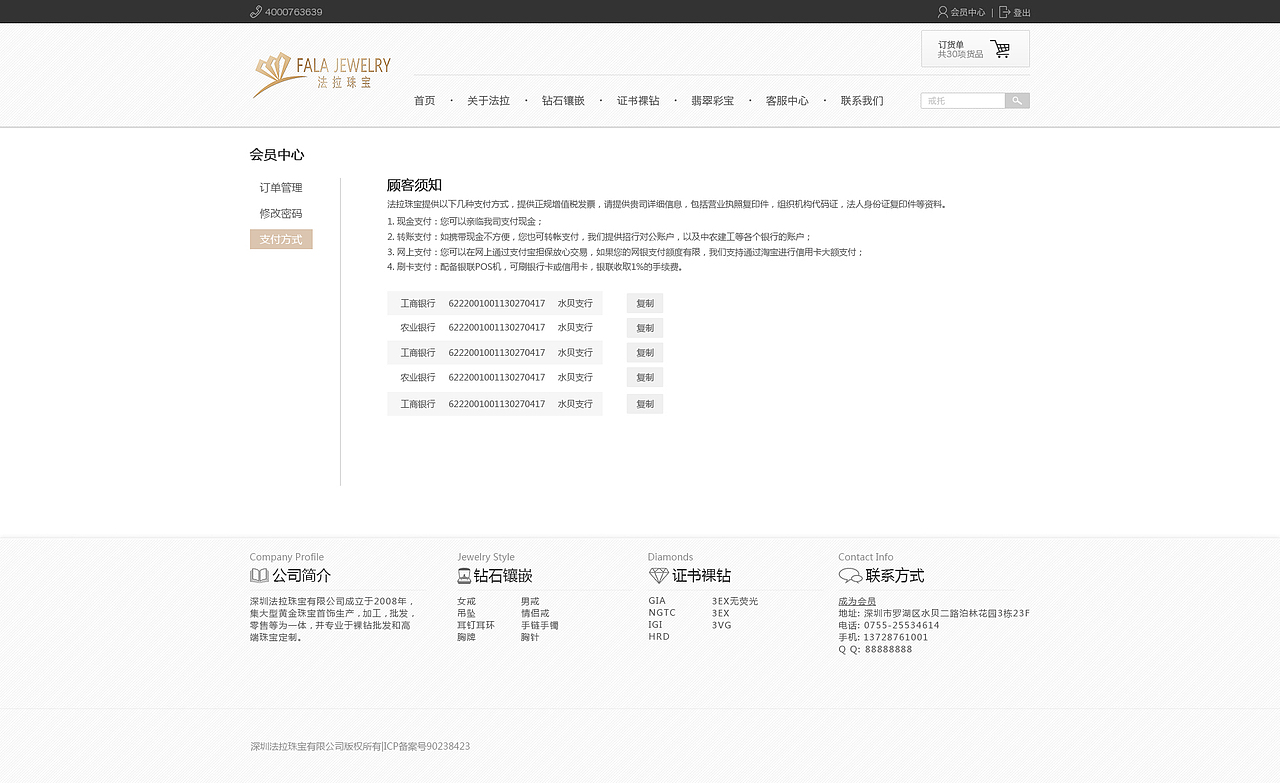Click the search magnifier icon
This screenshot has height=783, width=1280.
tap(1016, 100)
